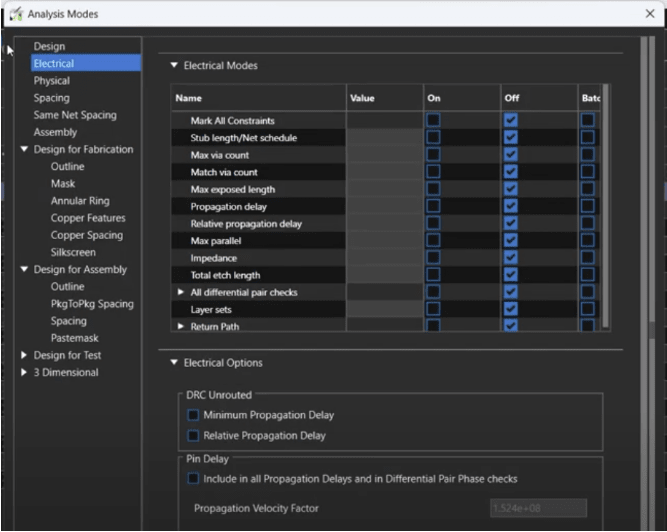This screenshot has width=667, height=532.
Task: Click Value cell for Max via count
Action: click(385, 155)
